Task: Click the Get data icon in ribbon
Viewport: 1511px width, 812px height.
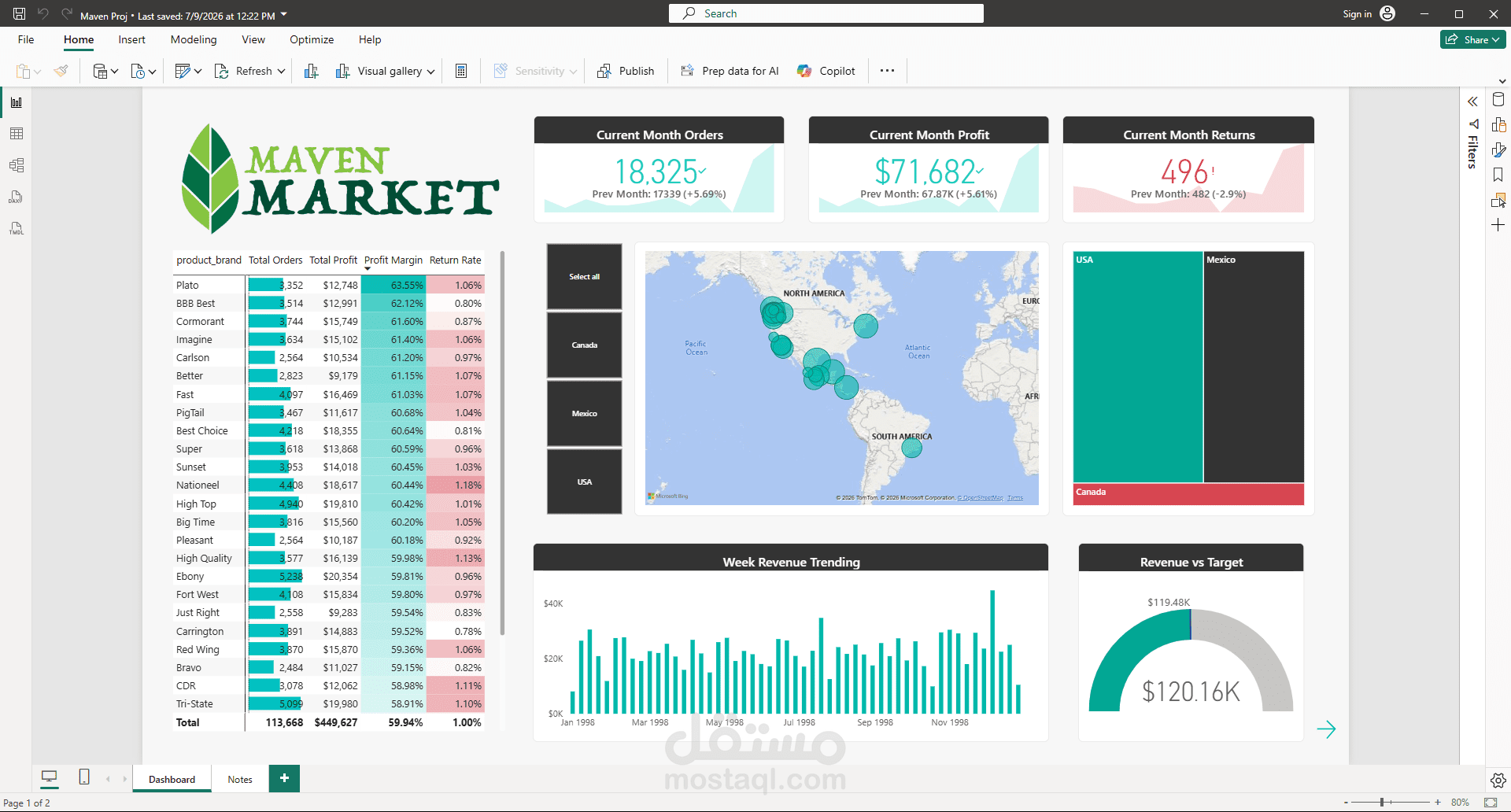Action: 100,71
